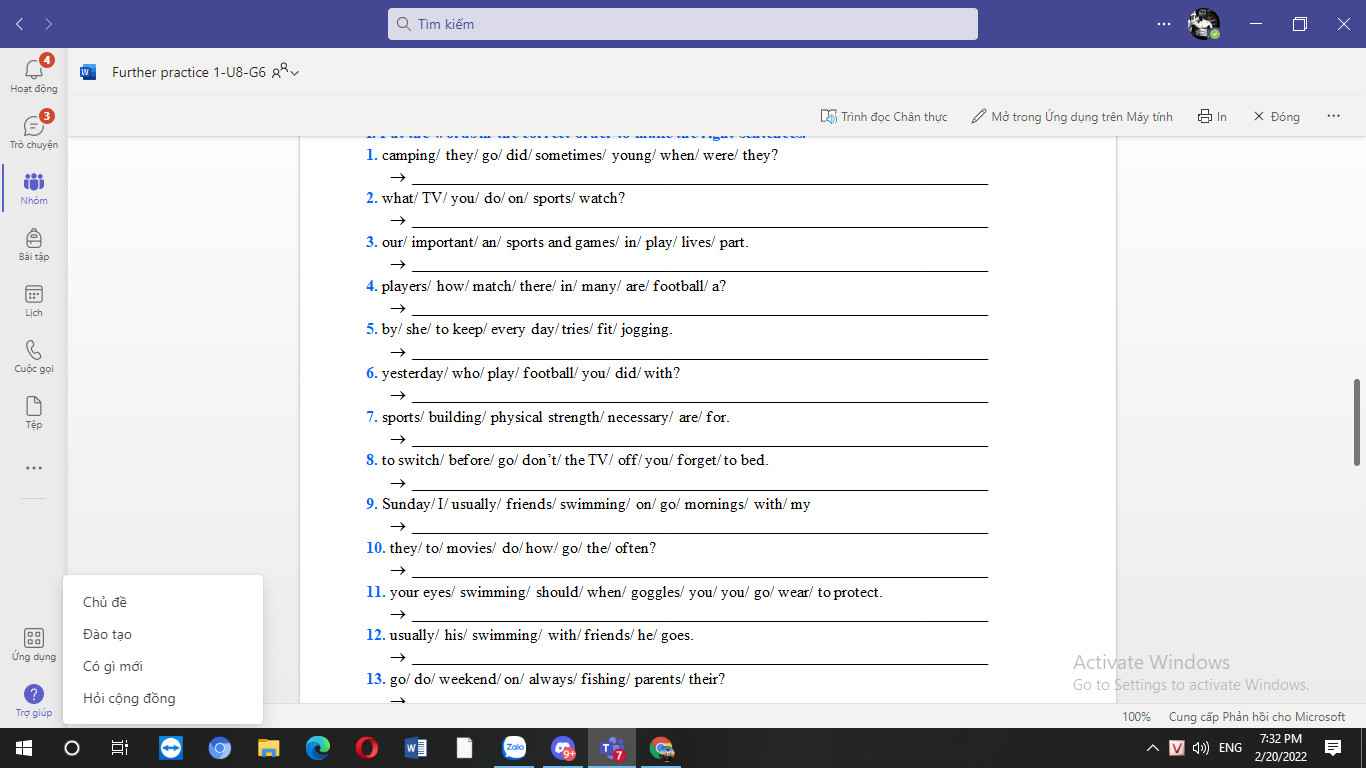
Task: Show hidden system tray icons
Action: pyautogui.click(x=1153, y=748)
